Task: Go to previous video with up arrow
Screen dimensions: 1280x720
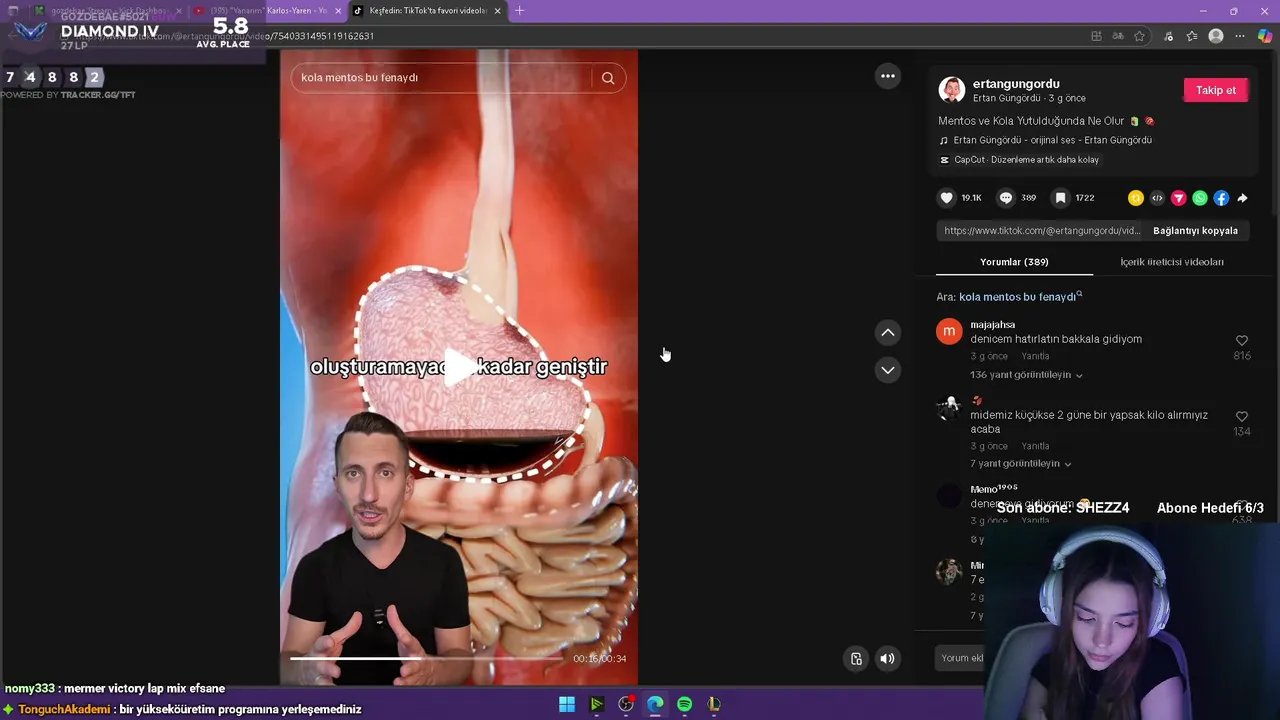Action: pyautogui.click(x=887, y=332)
